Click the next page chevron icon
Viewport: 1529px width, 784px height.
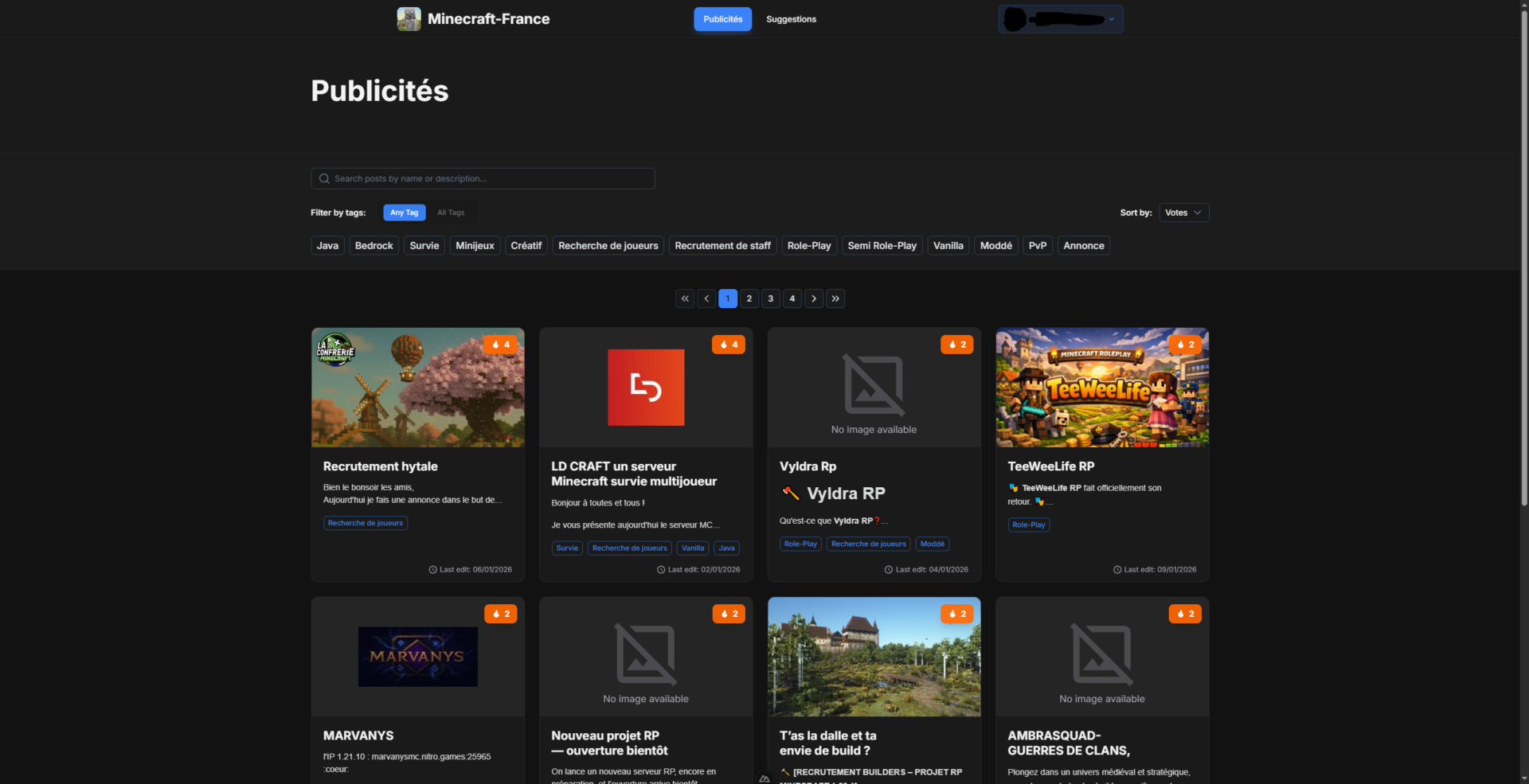coord(813,298)
